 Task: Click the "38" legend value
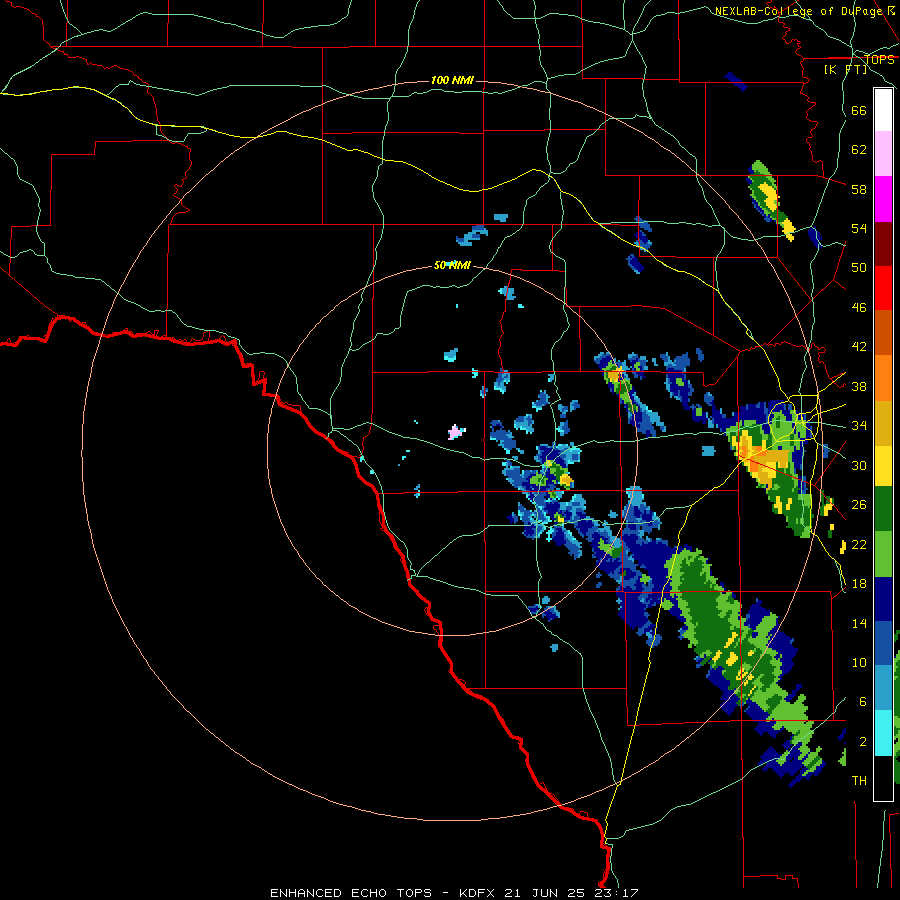[859, 386]
